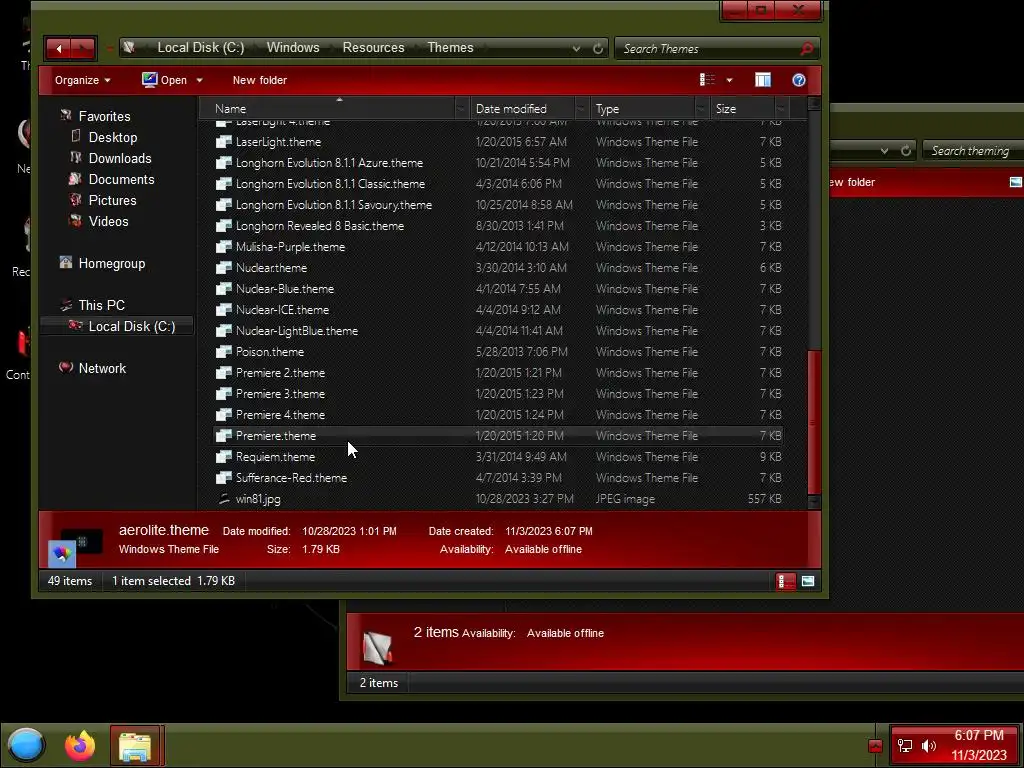
Task: Click the Requiem.theme file icon
Action: [224, 456]
